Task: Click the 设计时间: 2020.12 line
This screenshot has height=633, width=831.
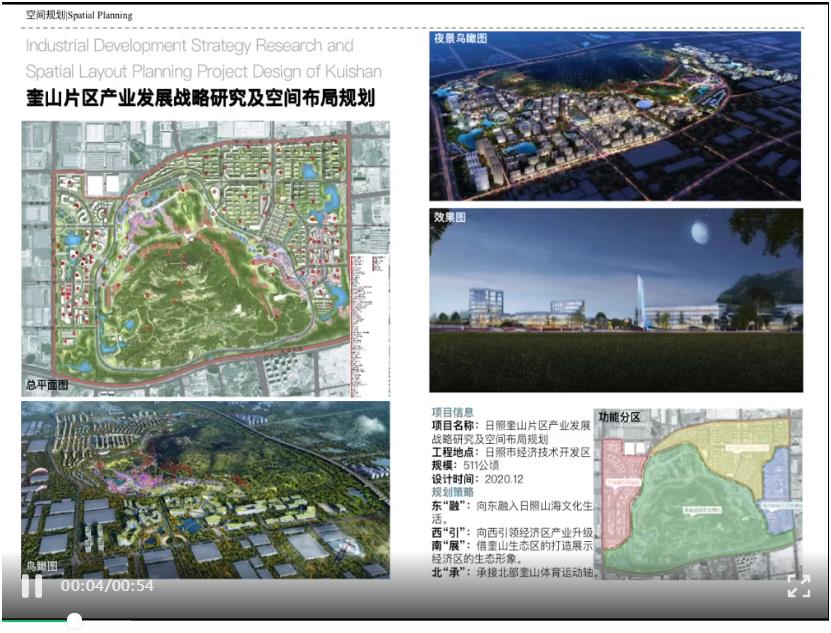Action: [x=478, y=479]
